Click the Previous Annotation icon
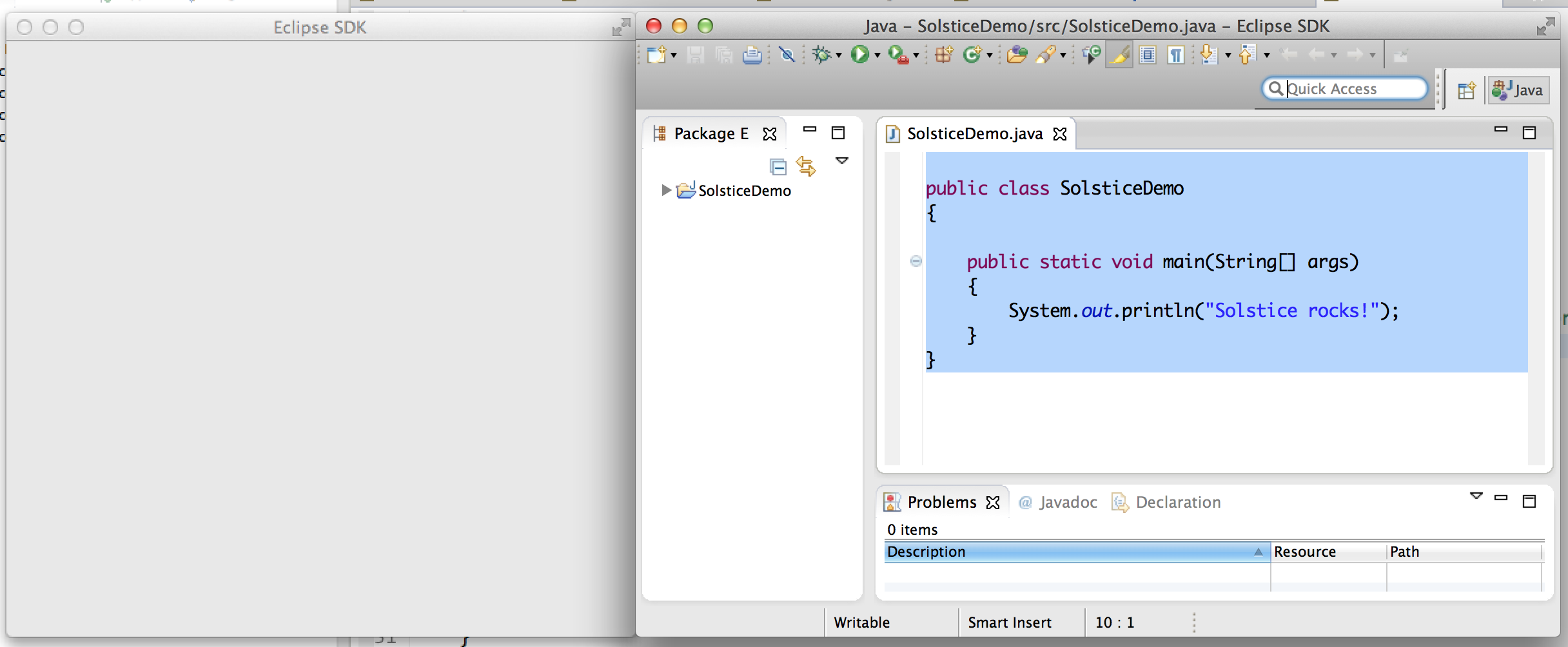Image resolution: width=1568 pixels, height=647 pixels. (1248, 55)
